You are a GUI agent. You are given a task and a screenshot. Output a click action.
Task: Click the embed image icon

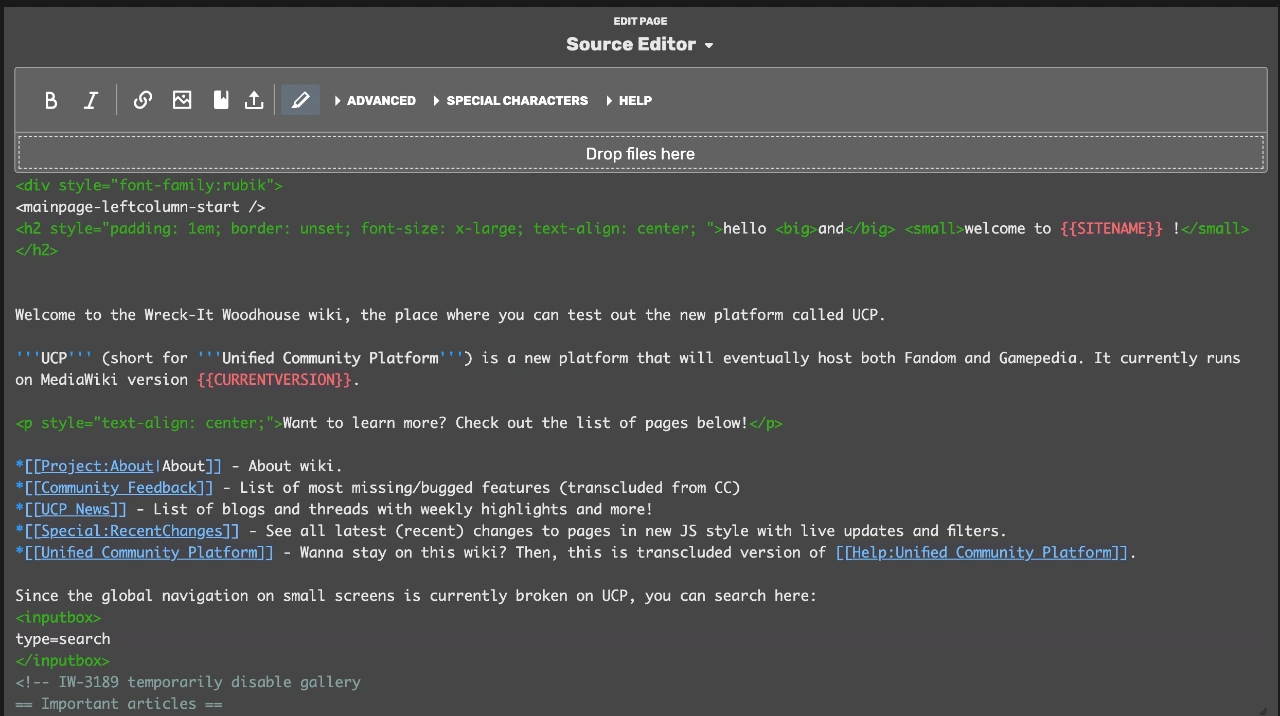point(182,100)
